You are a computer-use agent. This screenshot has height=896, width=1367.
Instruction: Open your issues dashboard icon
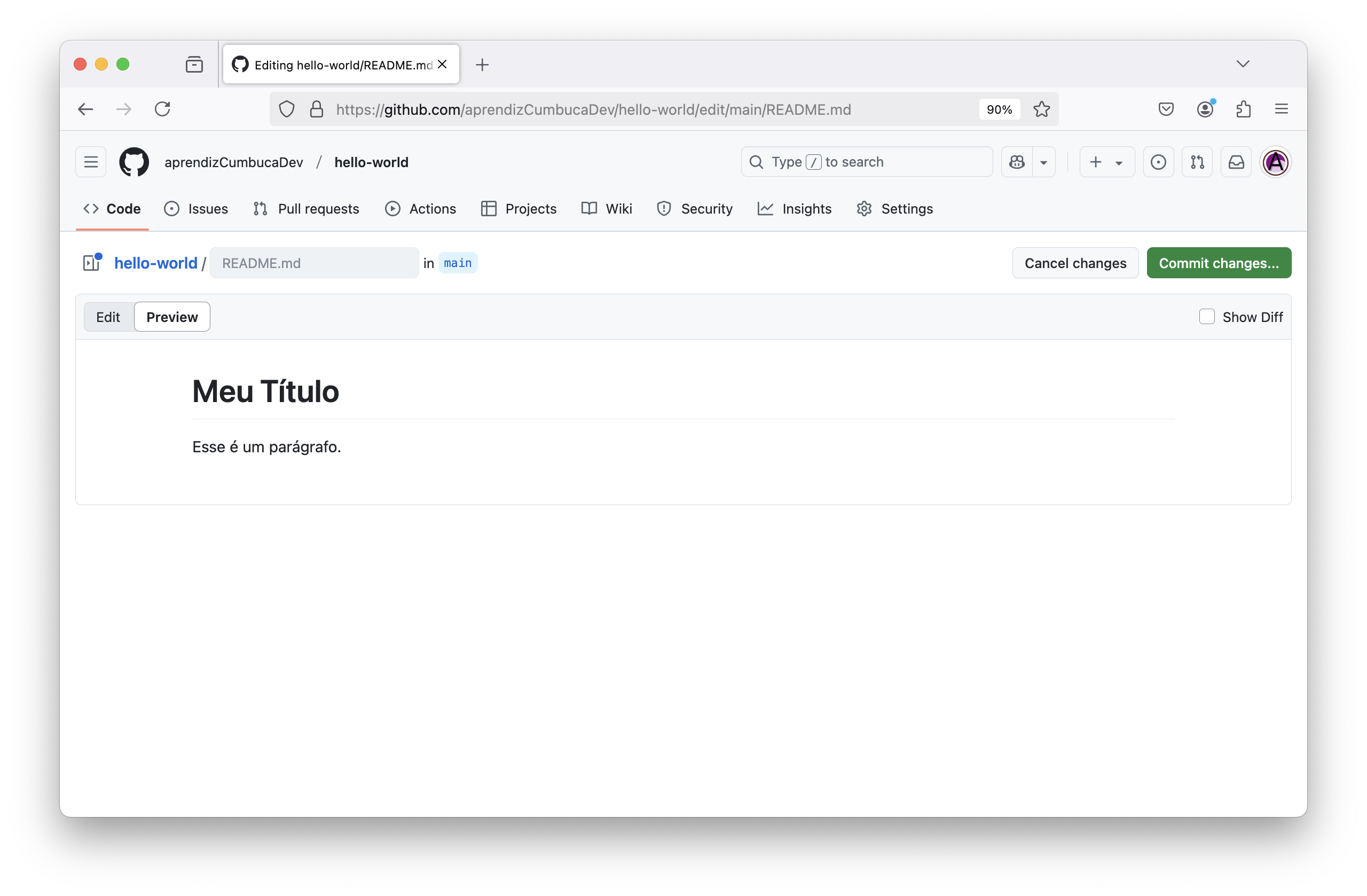(1159, 162)
